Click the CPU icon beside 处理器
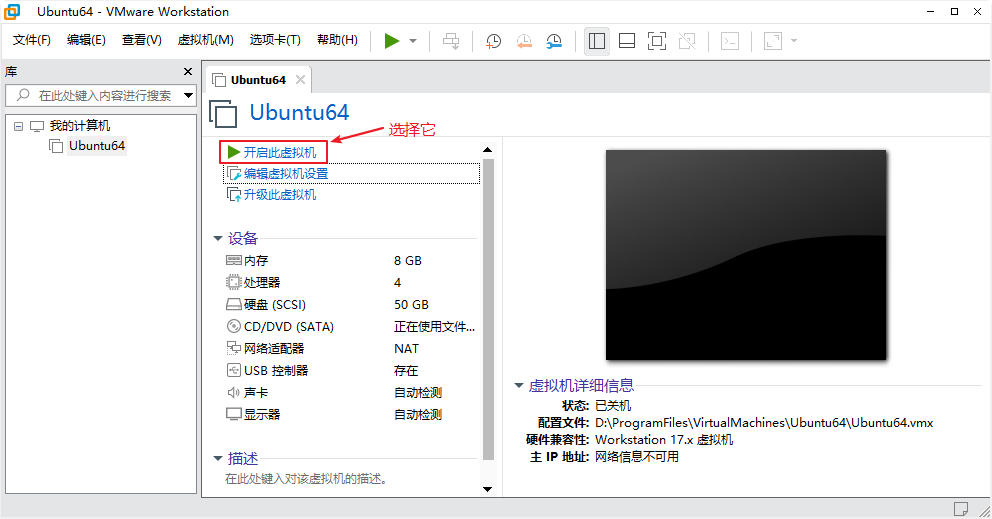This screenshot has width=992, height=519. (x=233, y=282)
